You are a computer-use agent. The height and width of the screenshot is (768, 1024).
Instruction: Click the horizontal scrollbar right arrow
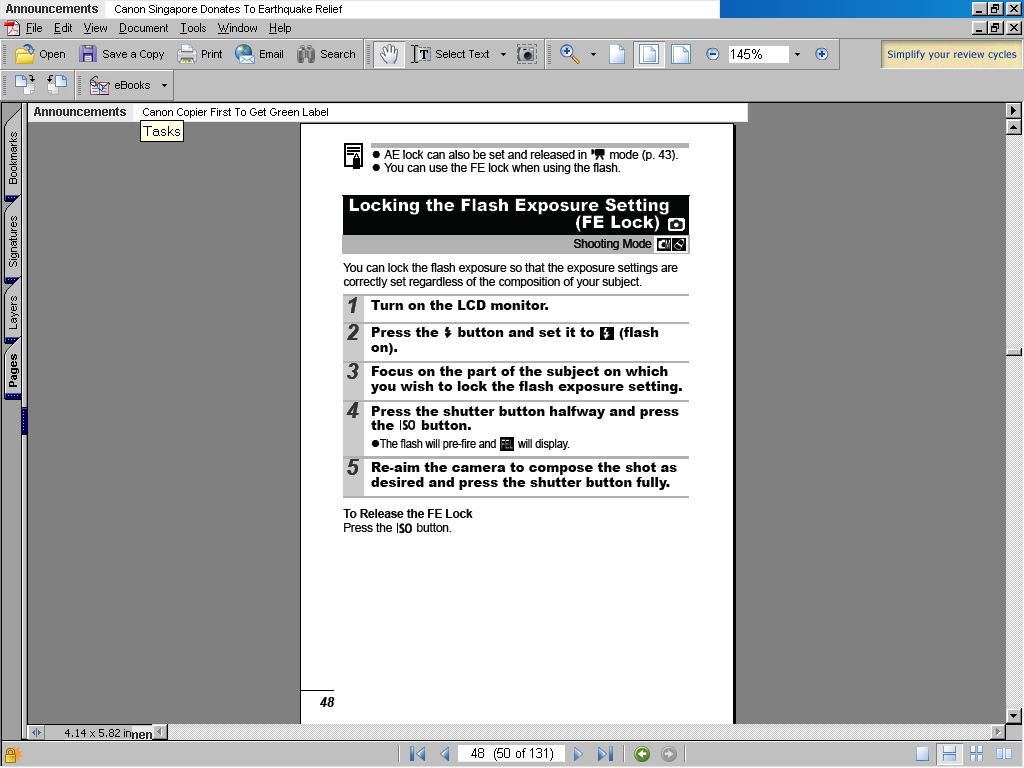pyautogui.click(x=997, y=732)
